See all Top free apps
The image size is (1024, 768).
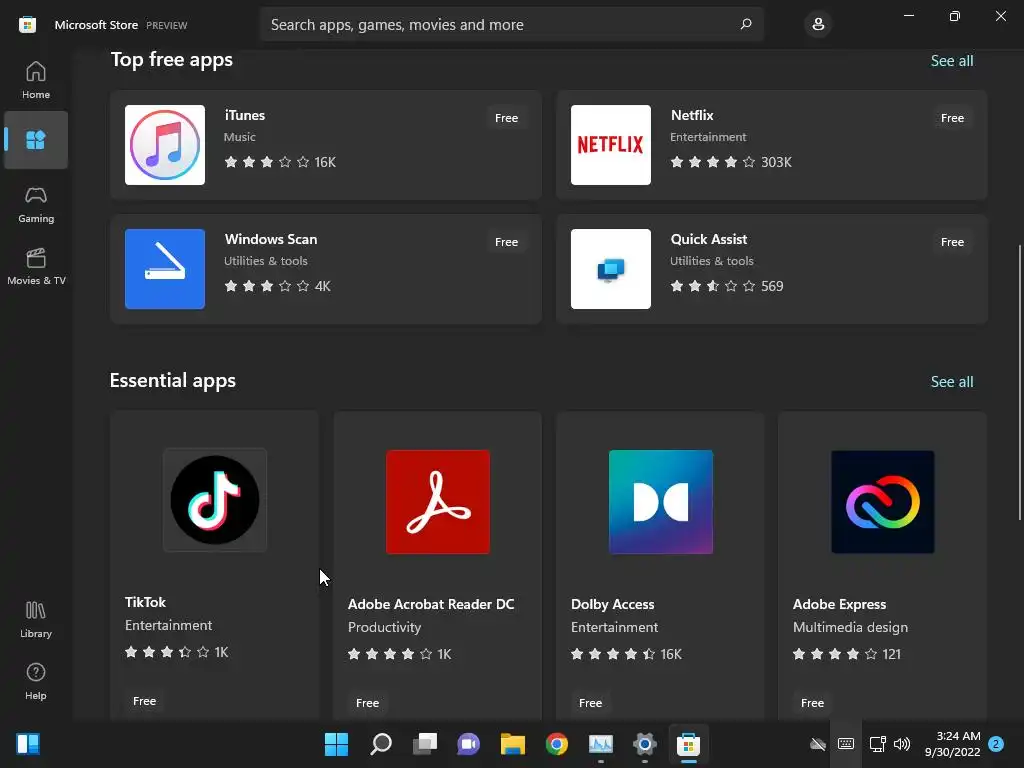[952, 61]
